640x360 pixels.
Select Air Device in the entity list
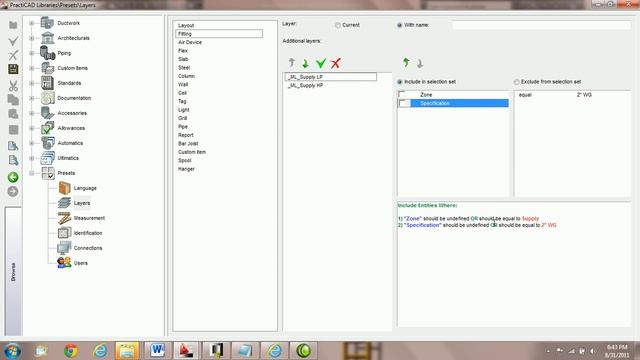(190, 42)
